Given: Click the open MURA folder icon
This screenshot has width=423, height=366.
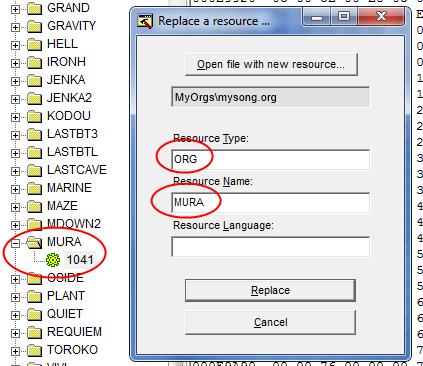Looking at the screenshot, I should pos(34,243).
